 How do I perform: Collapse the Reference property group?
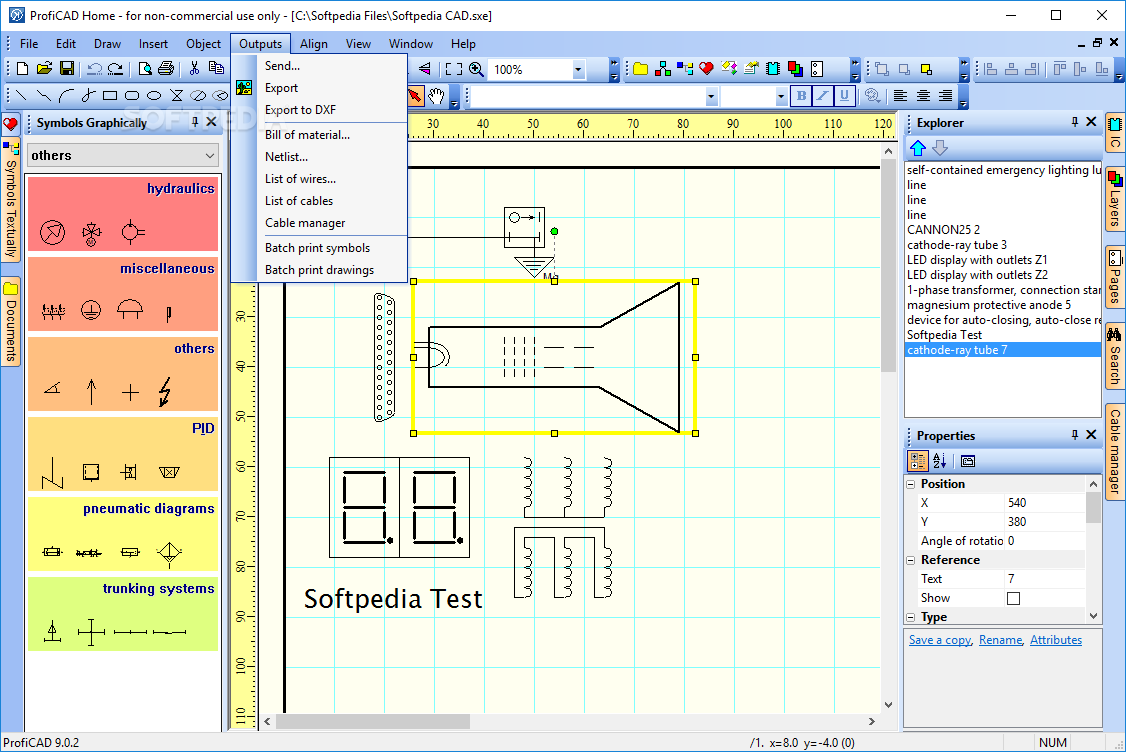(911, 560)
